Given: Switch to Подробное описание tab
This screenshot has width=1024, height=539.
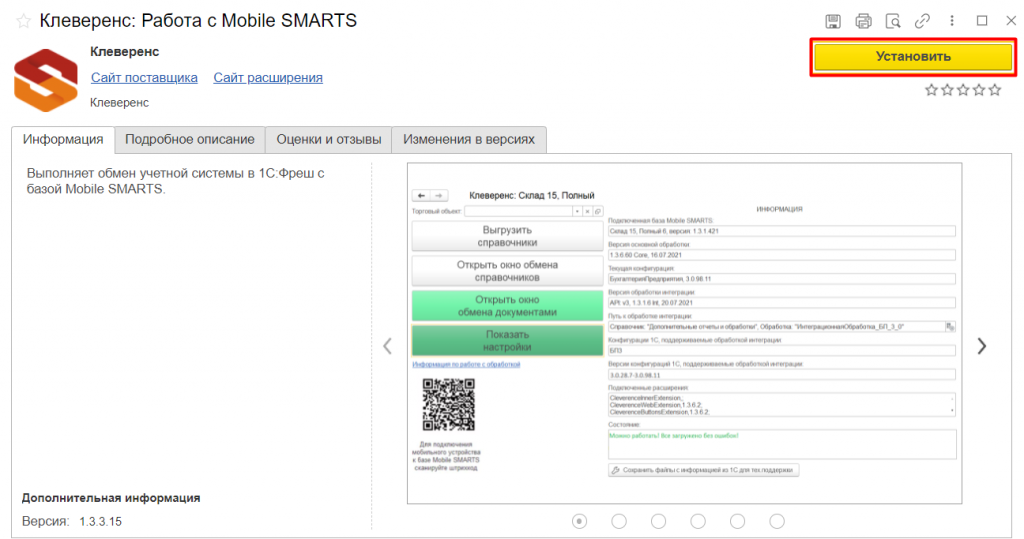Looking at the screenshot, I should pyautogui.click(x=190, y=140).
